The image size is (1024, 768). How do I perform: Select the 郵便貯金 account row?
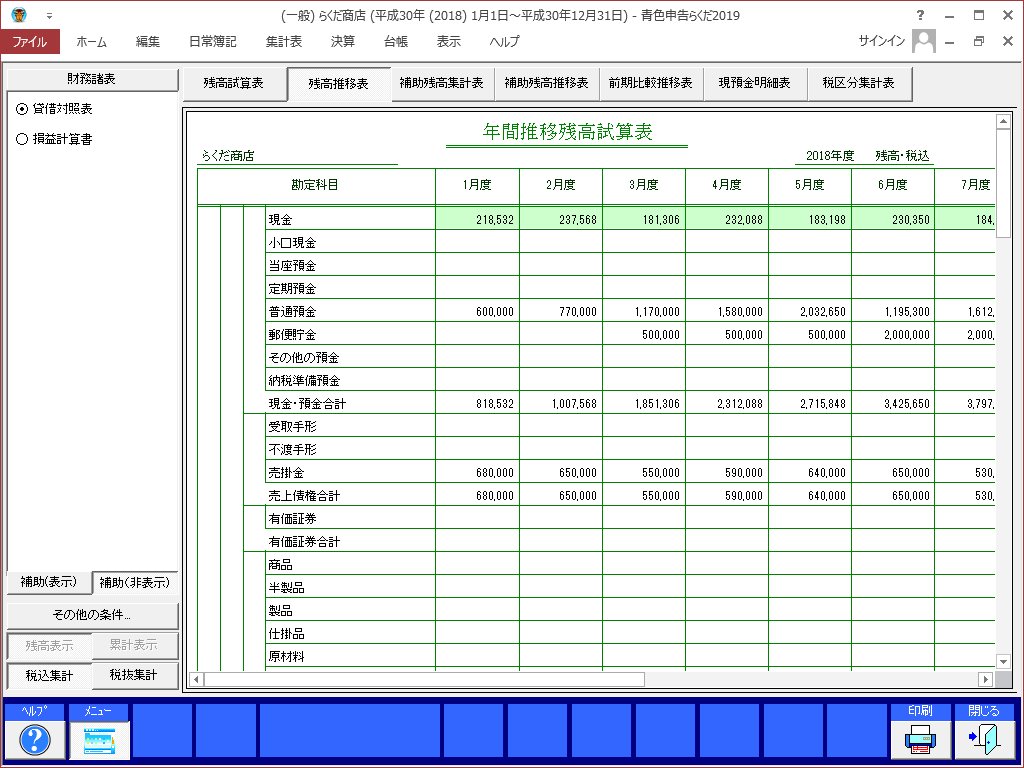tap(351, 334)
